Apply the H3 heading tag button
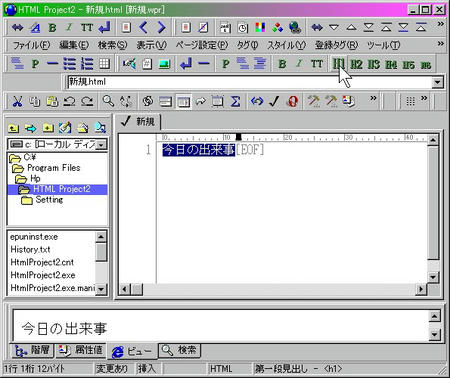Image resolution: width=450 pixels, height=378 pixels. (374, 64)
